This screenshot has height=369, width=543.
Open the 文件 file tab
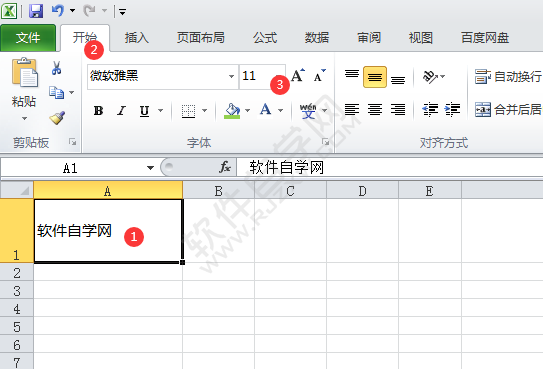point(28,38)
